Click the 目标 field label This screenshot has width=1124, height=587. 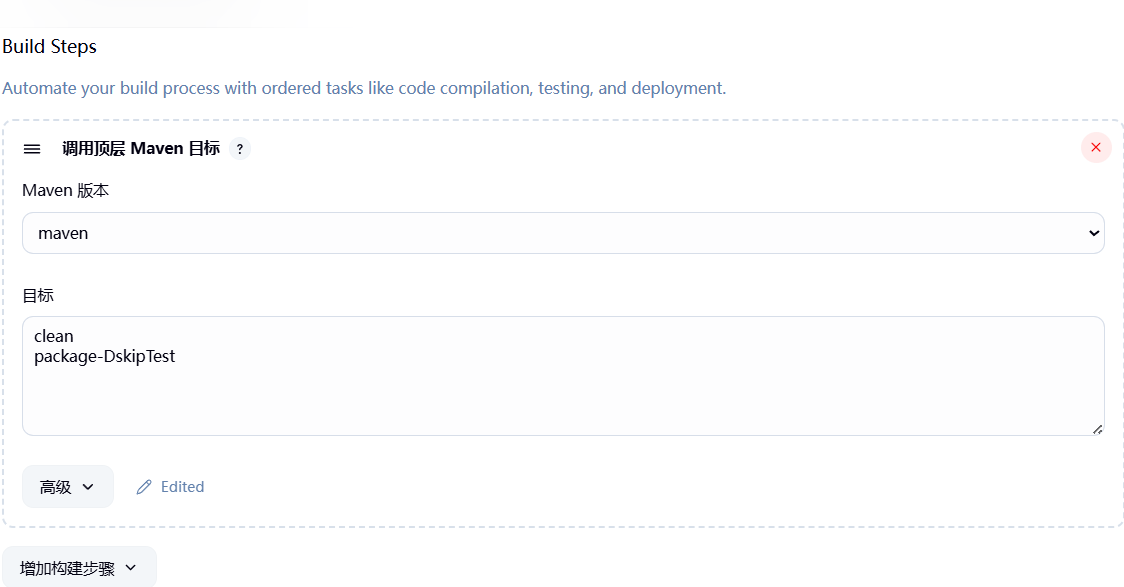click(38, 295)
